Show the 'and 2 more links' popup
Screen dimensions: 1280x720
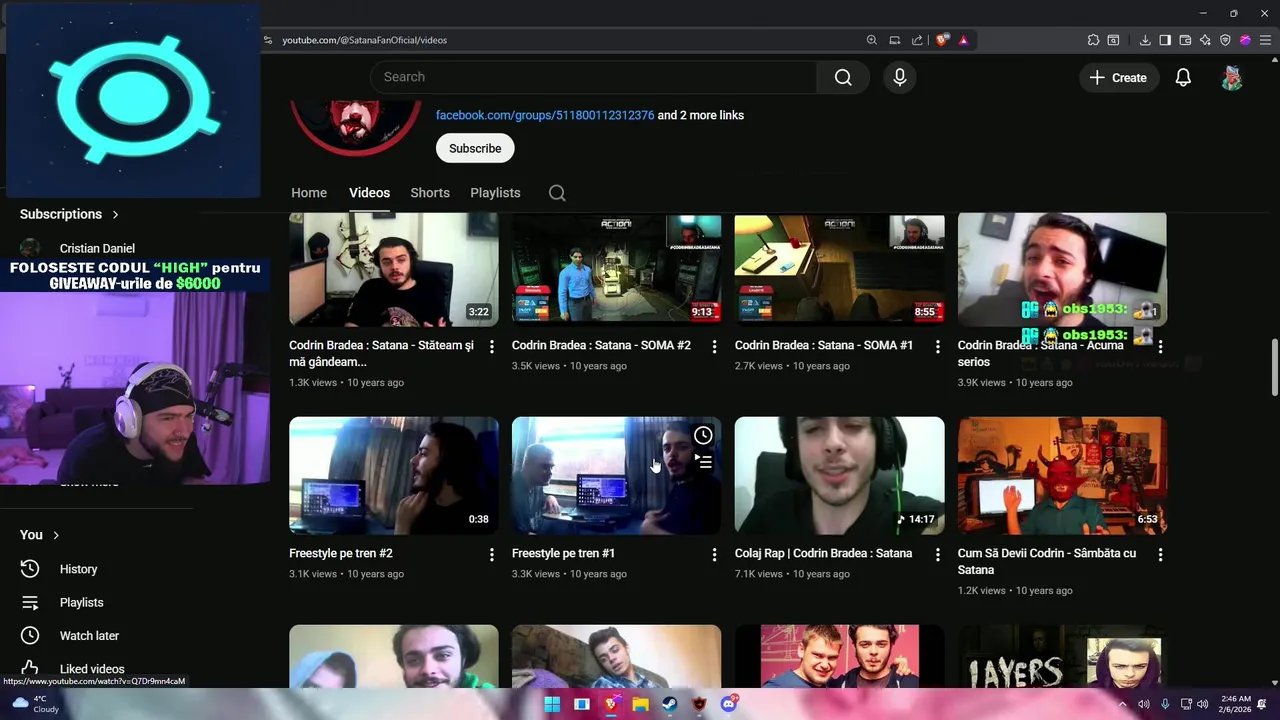(x=701, y=115)
